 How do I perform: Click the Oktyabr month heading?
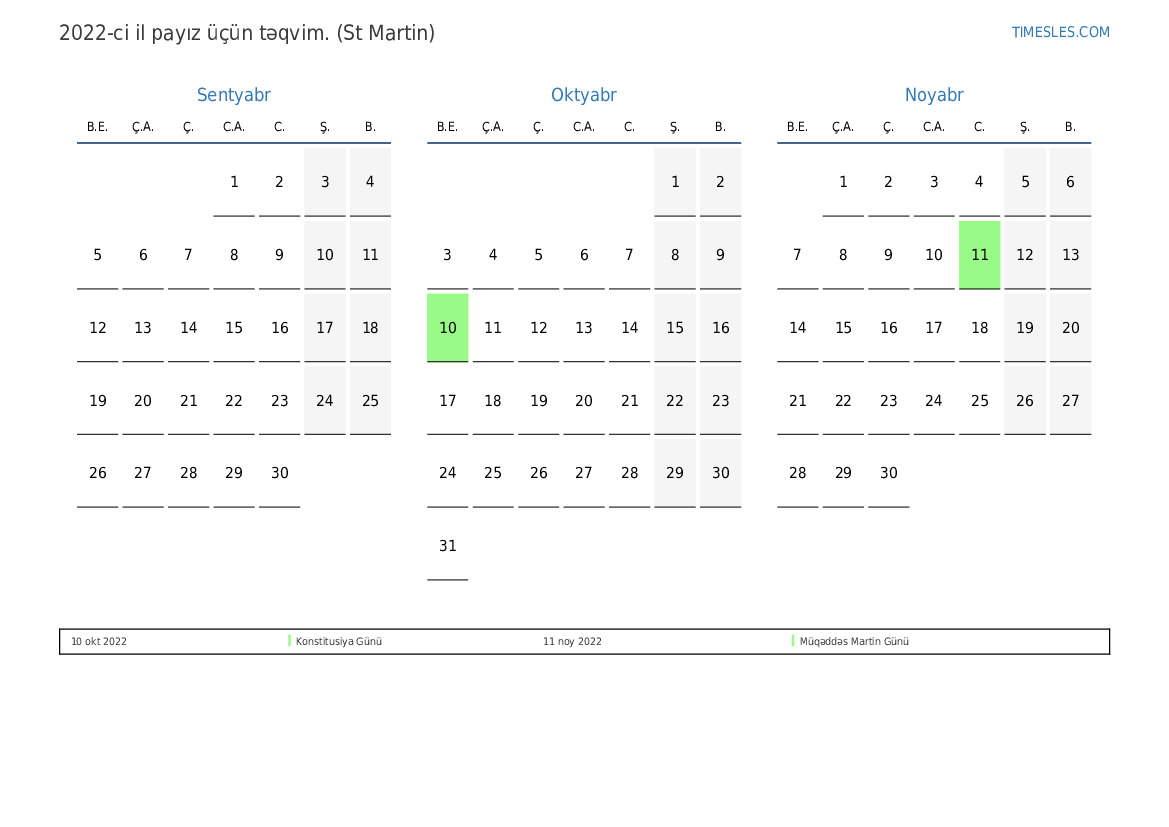[583, 95]
